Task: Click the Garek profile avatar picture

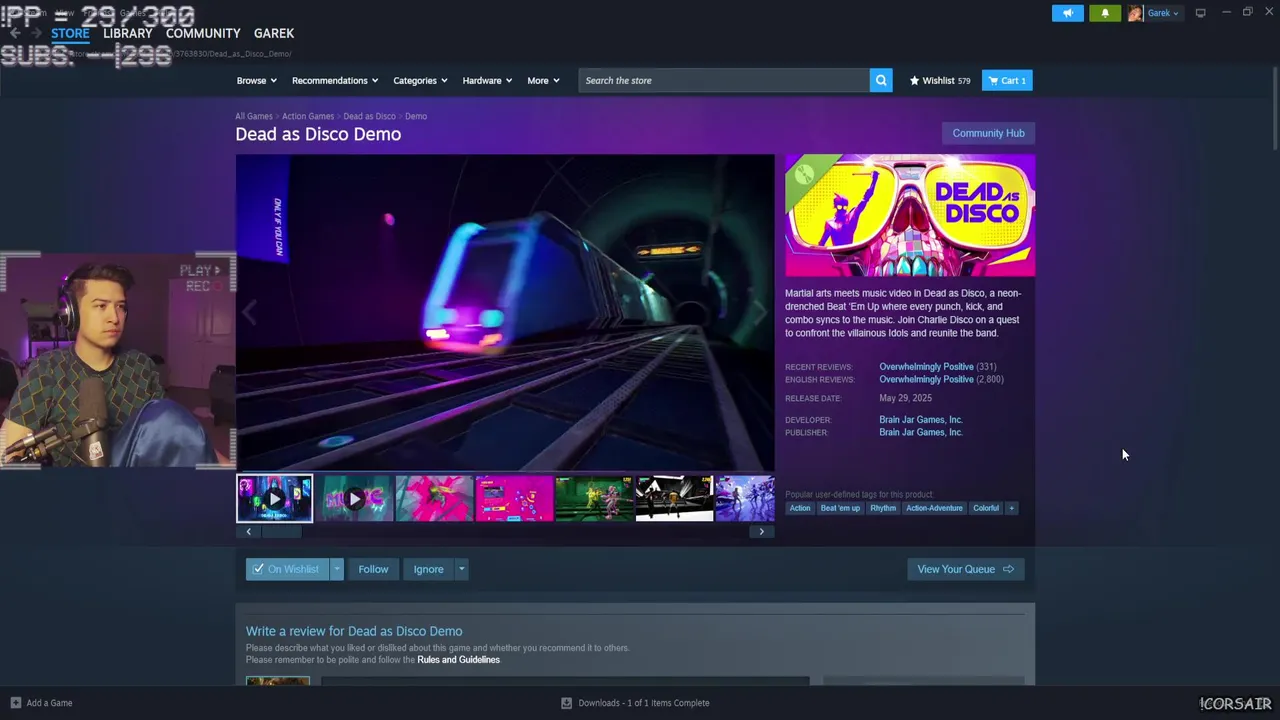Action: pyautogui.click(x=1135, y=13)
